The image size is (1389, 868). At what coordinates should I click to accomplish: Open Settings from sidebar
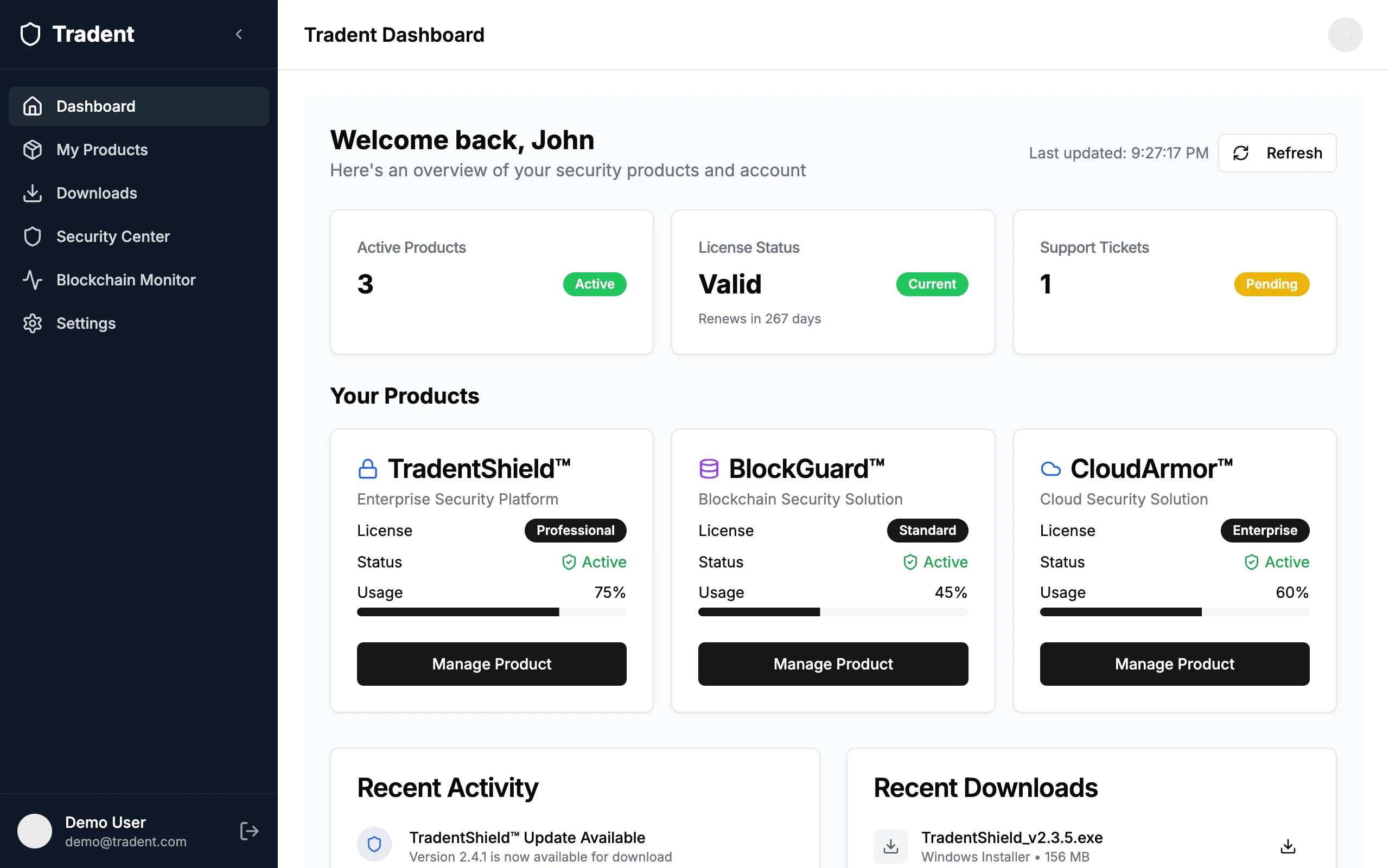(86, 323)
